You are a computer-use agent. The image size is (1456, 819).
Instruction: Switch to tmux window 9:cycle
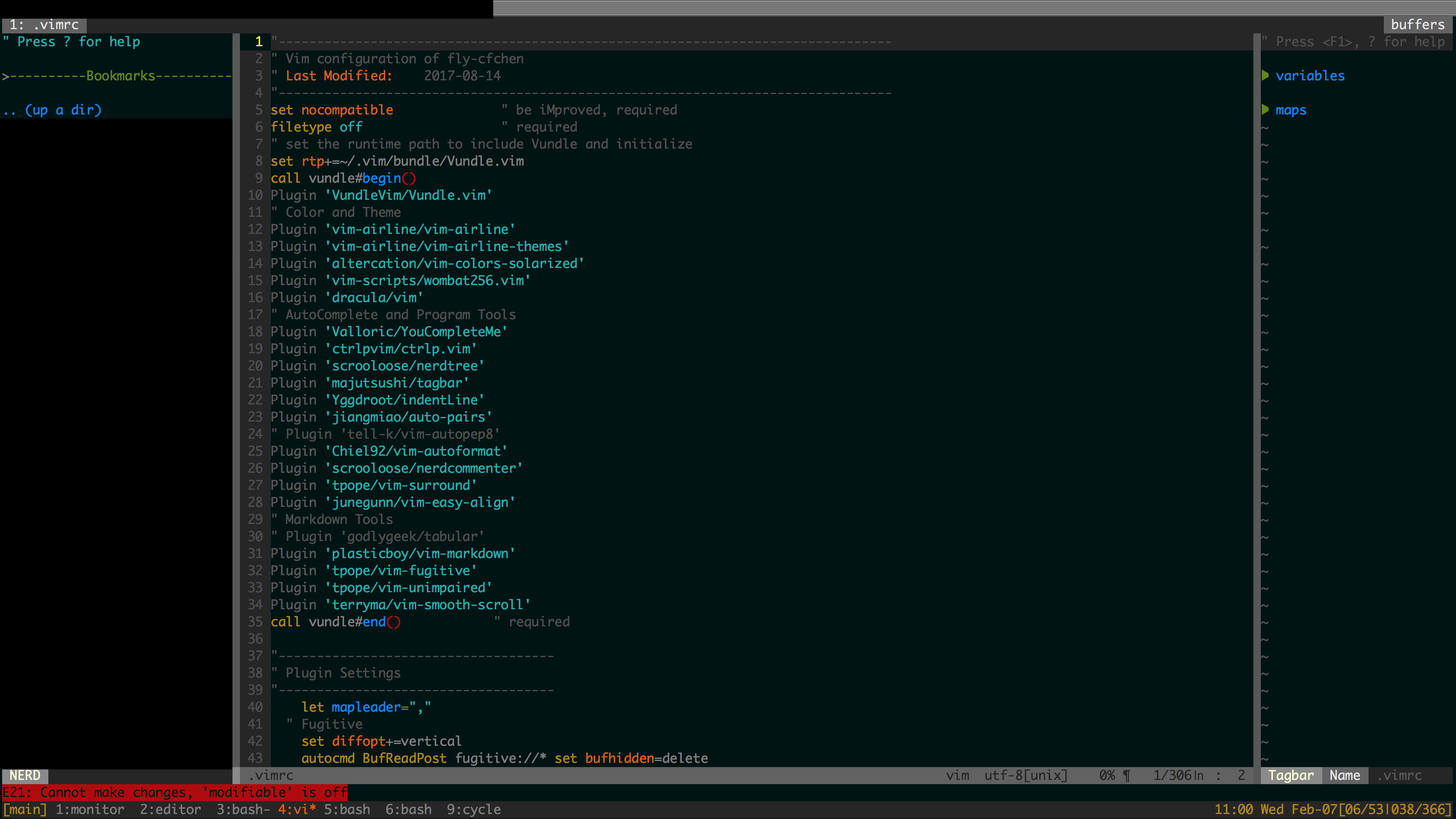point(473,809)
